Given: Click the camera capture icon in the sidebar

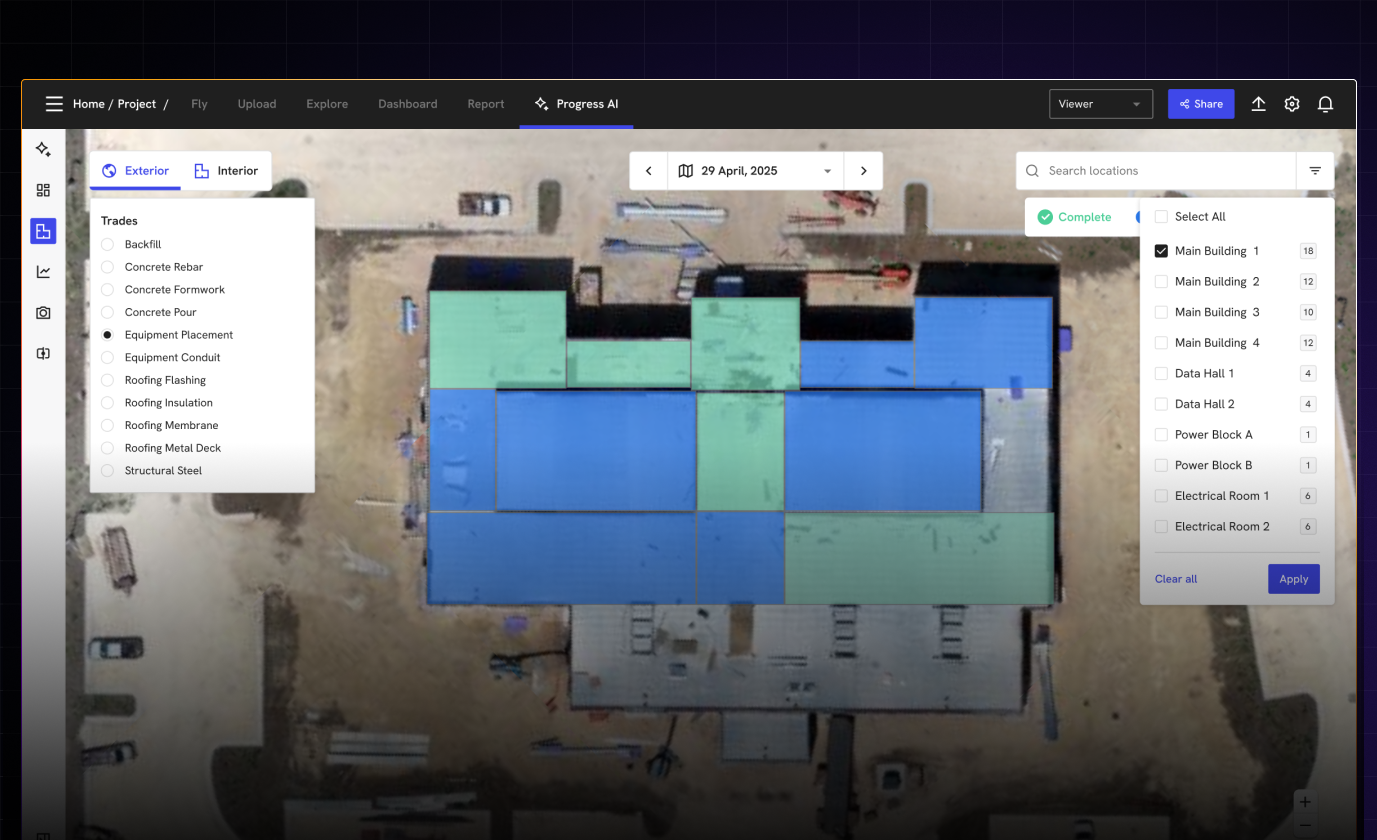Looking at the screenshot, I should (43, 312).
